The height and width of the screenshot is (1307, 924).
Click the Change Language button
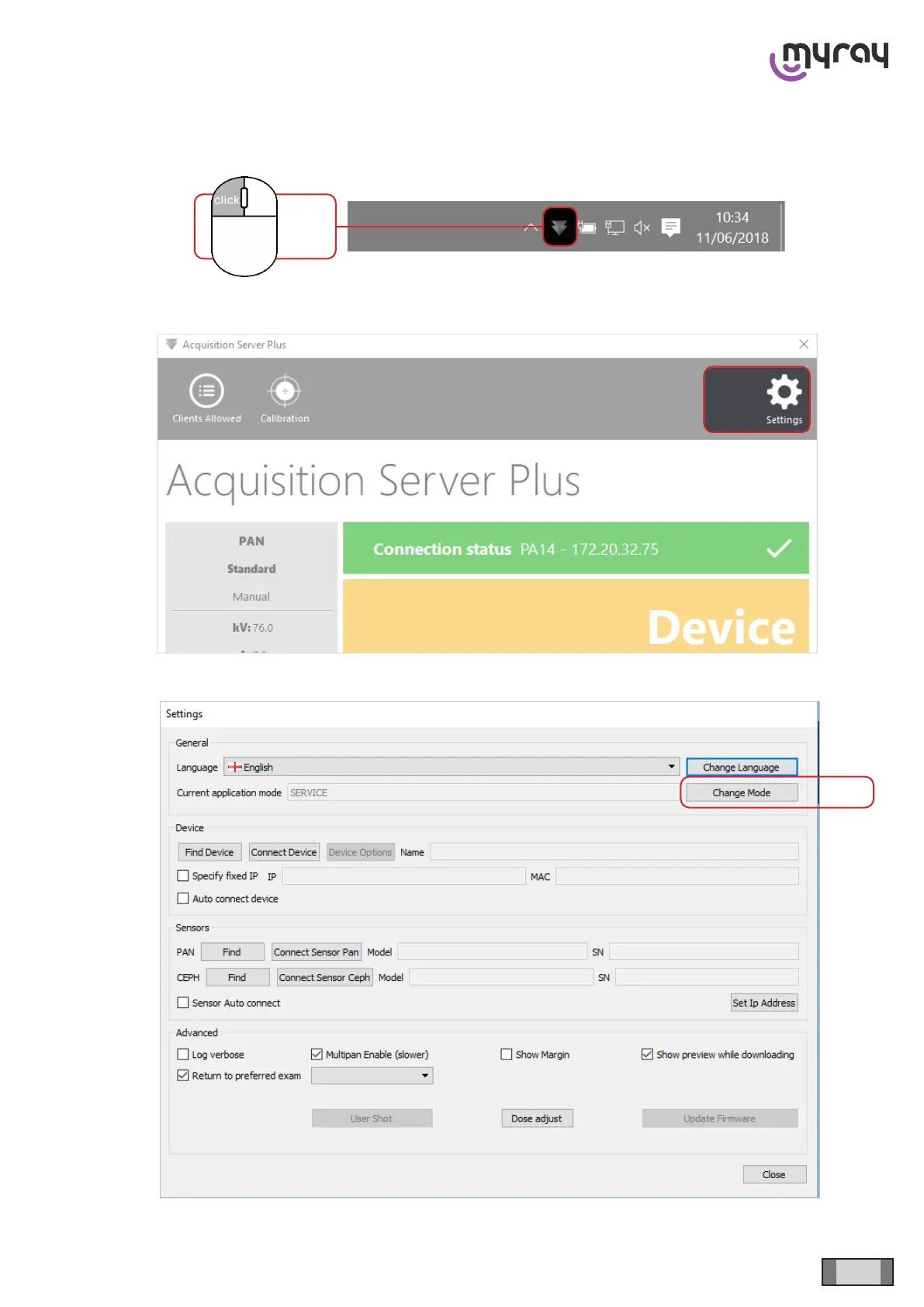click(x=741, y=767)
